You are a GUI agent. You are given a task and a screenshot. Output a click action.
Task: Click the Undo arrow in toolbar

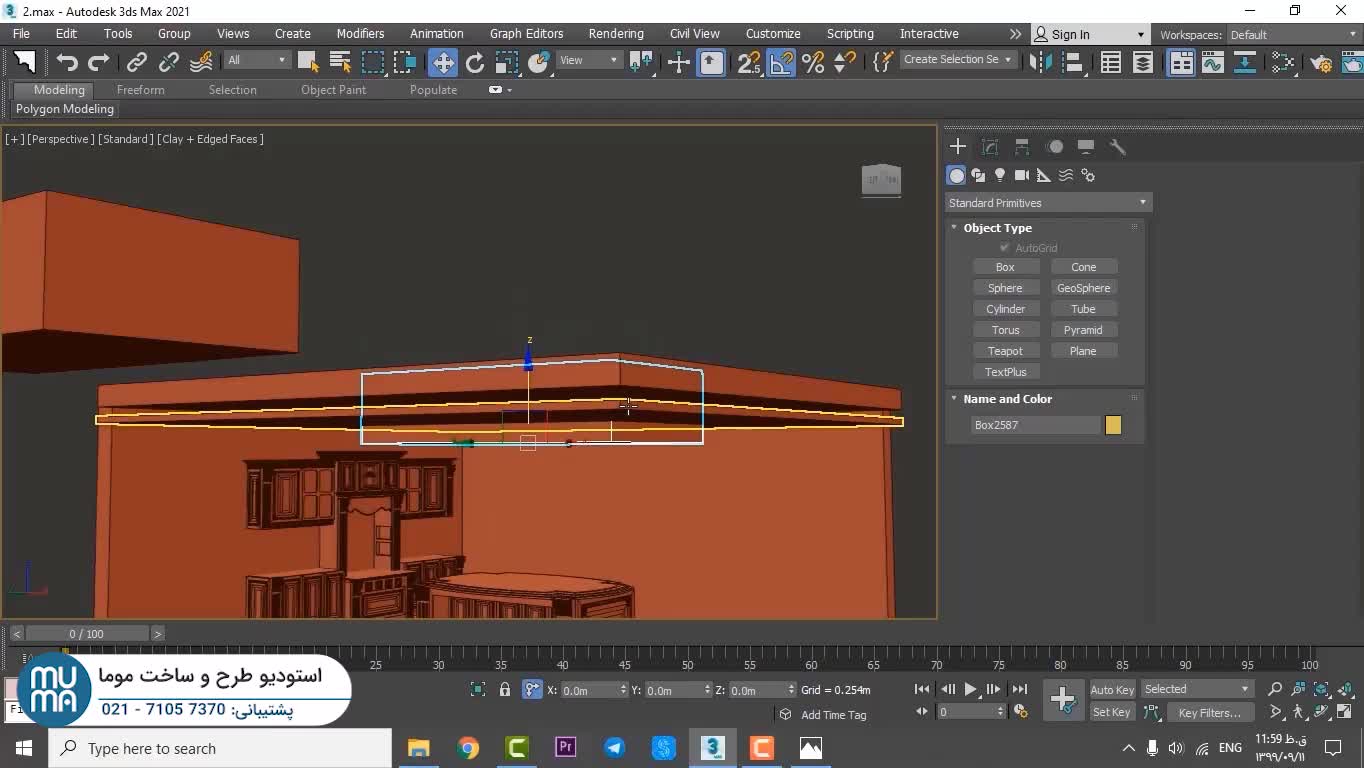pos(67,63)
